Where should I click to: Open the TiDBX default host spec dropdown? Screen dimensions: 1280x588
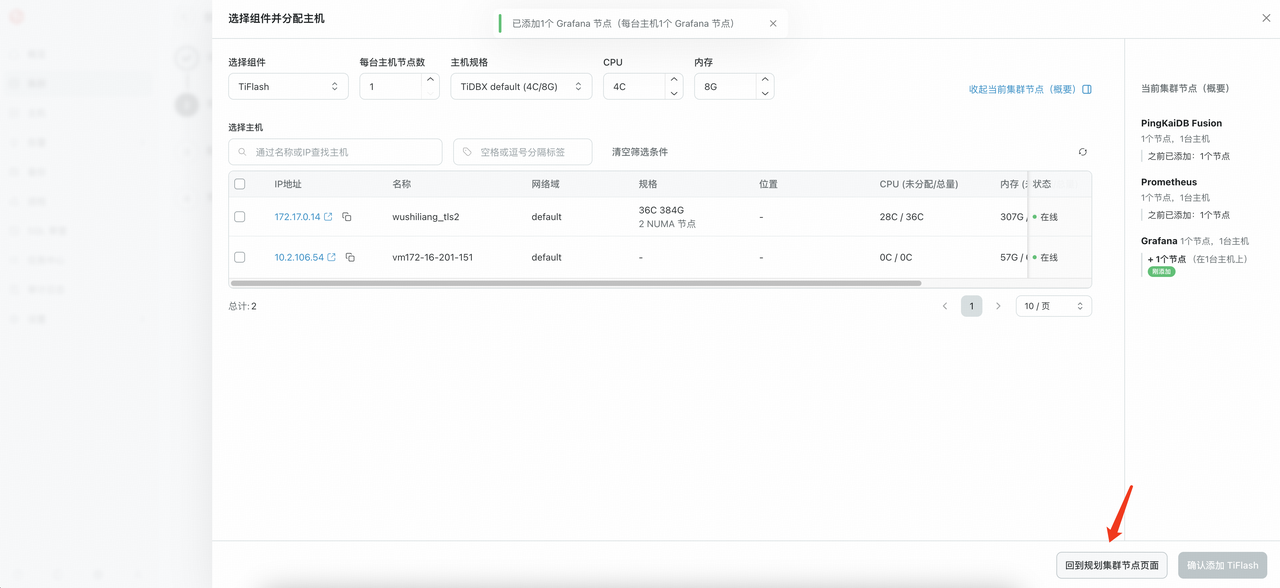[x=521, y=87]
